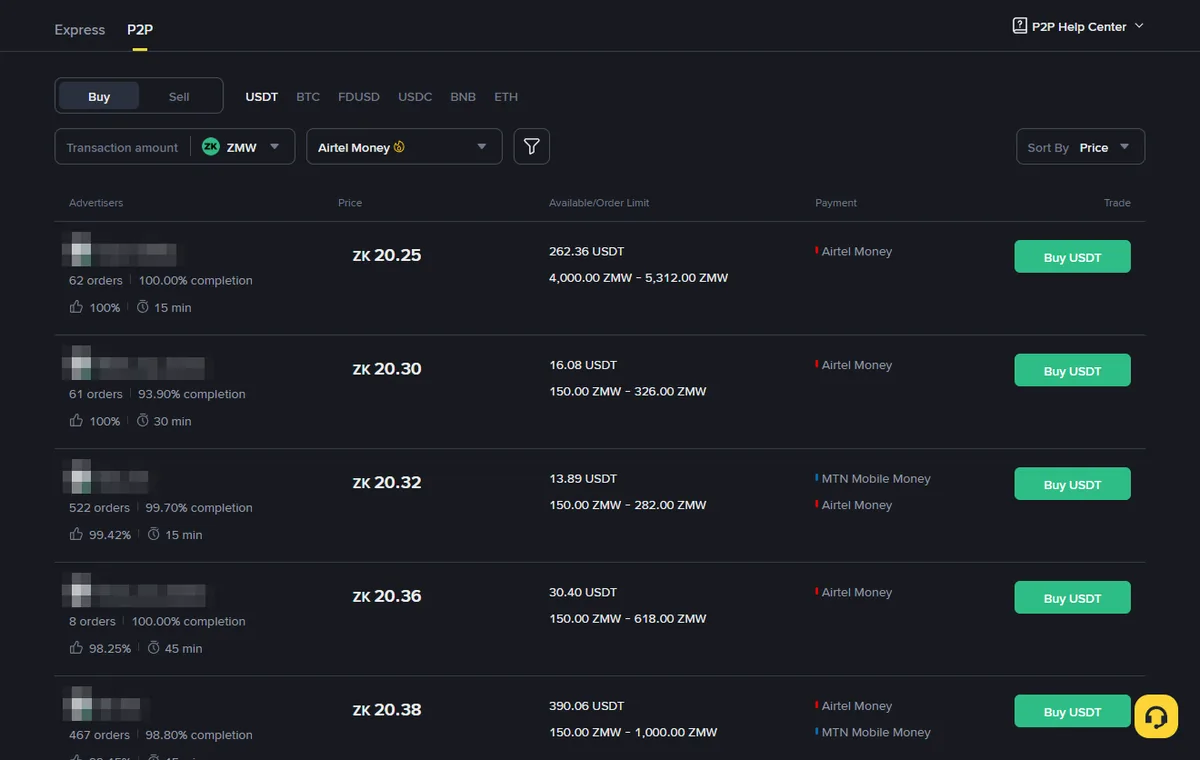The image size is (1200, 760).
Task: Click the 150.00 ZMW - 618.00 ZMW limit
Action: pos(628,618)
